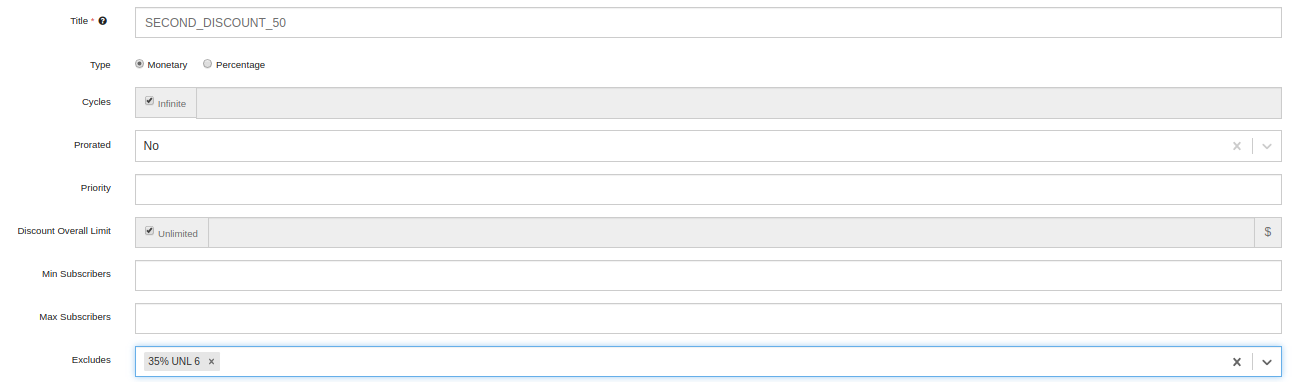Click the Min Subscribers field

pos(708,275)
